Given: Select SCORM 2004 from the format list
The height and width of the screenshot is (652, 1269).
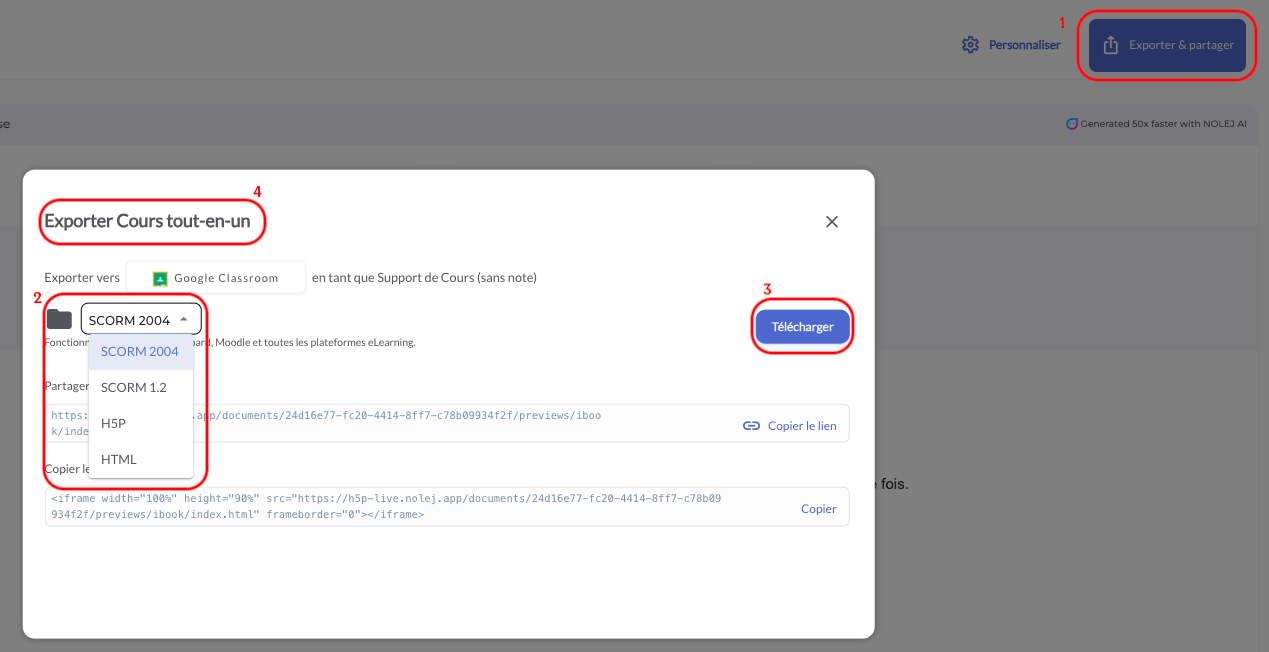Looking at the screenshot, I should point(140,352).
